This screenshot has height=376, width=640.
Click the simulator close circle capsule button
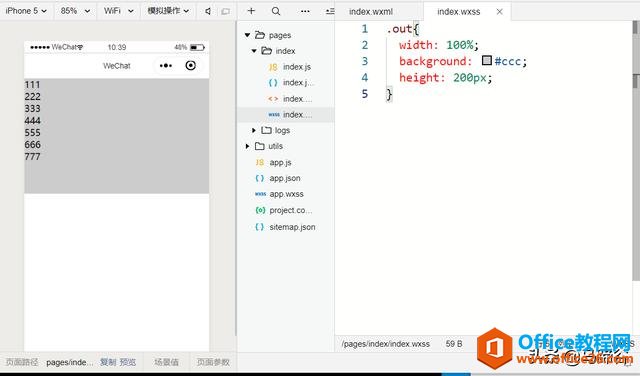pyautogui.click(x=191, y=66)
